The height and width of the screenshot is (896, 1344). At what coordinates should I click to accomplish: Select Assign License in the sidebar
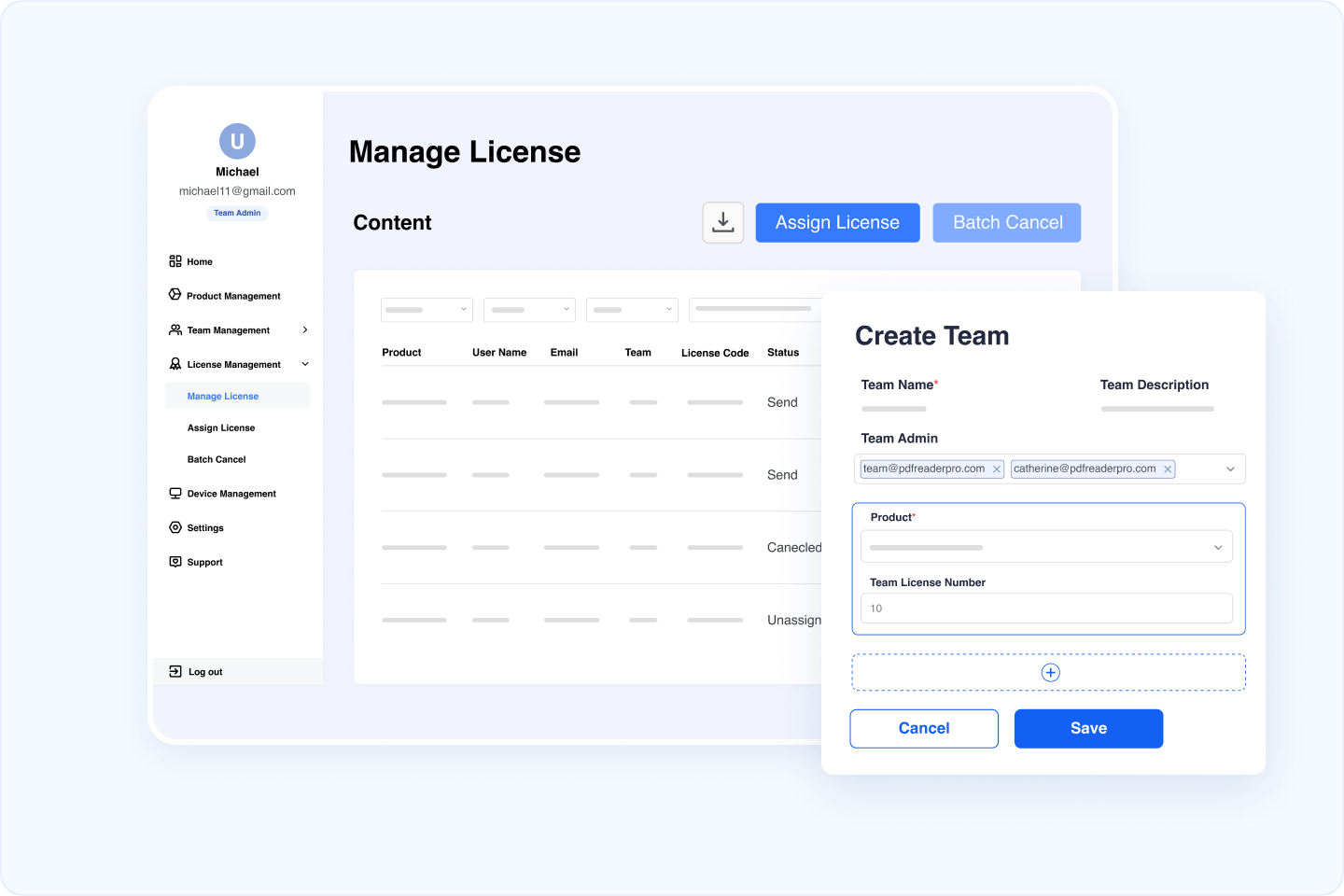pyautogui.click(x=221, y=427)
